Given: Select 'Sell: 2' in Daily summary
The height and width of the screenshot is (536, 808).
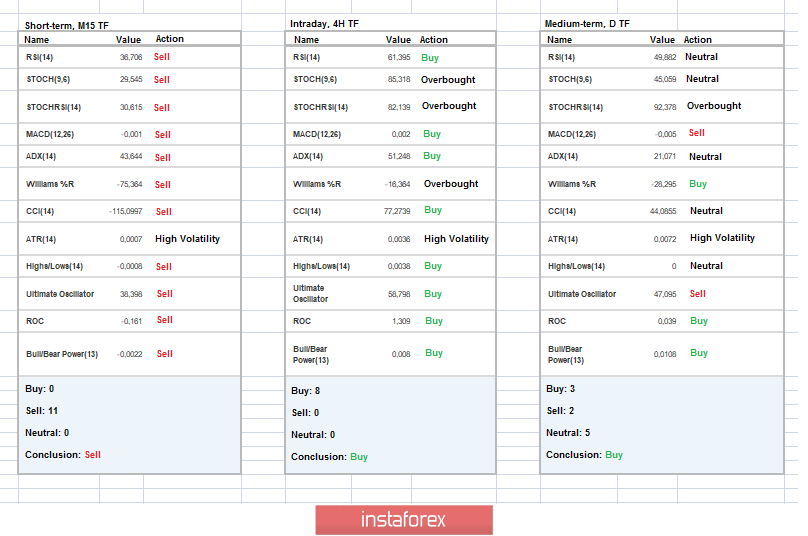Looking at the screenshot, I should point(561,411).
